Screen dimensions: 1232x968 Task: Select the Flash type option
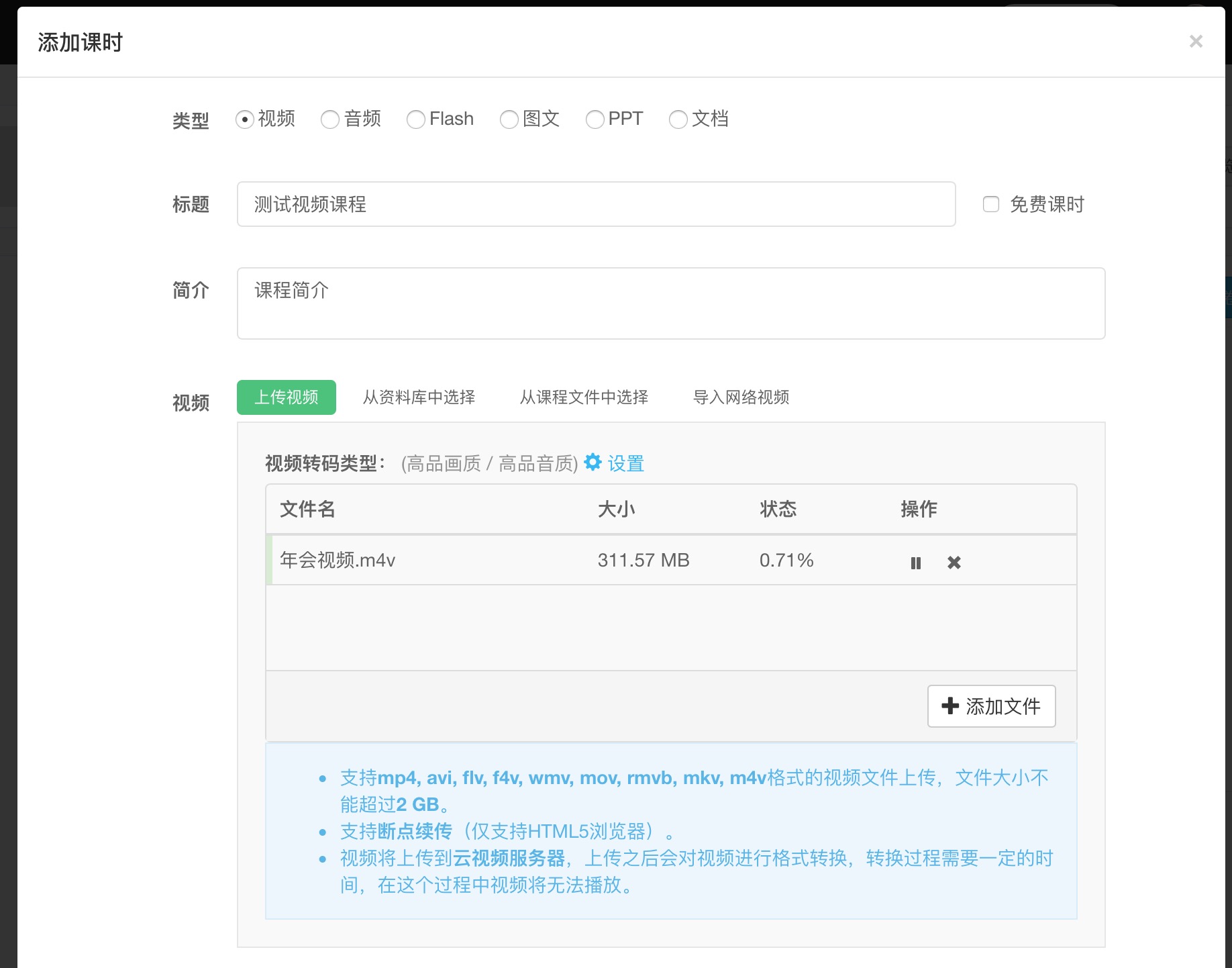coord(415,119)
